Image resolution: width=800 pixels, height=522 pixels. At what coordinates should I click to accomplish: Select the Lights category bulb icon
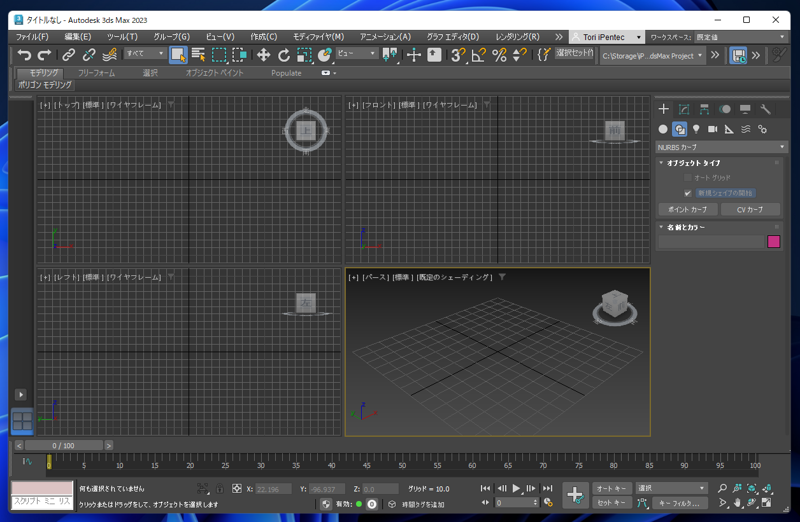click(696, 129)
